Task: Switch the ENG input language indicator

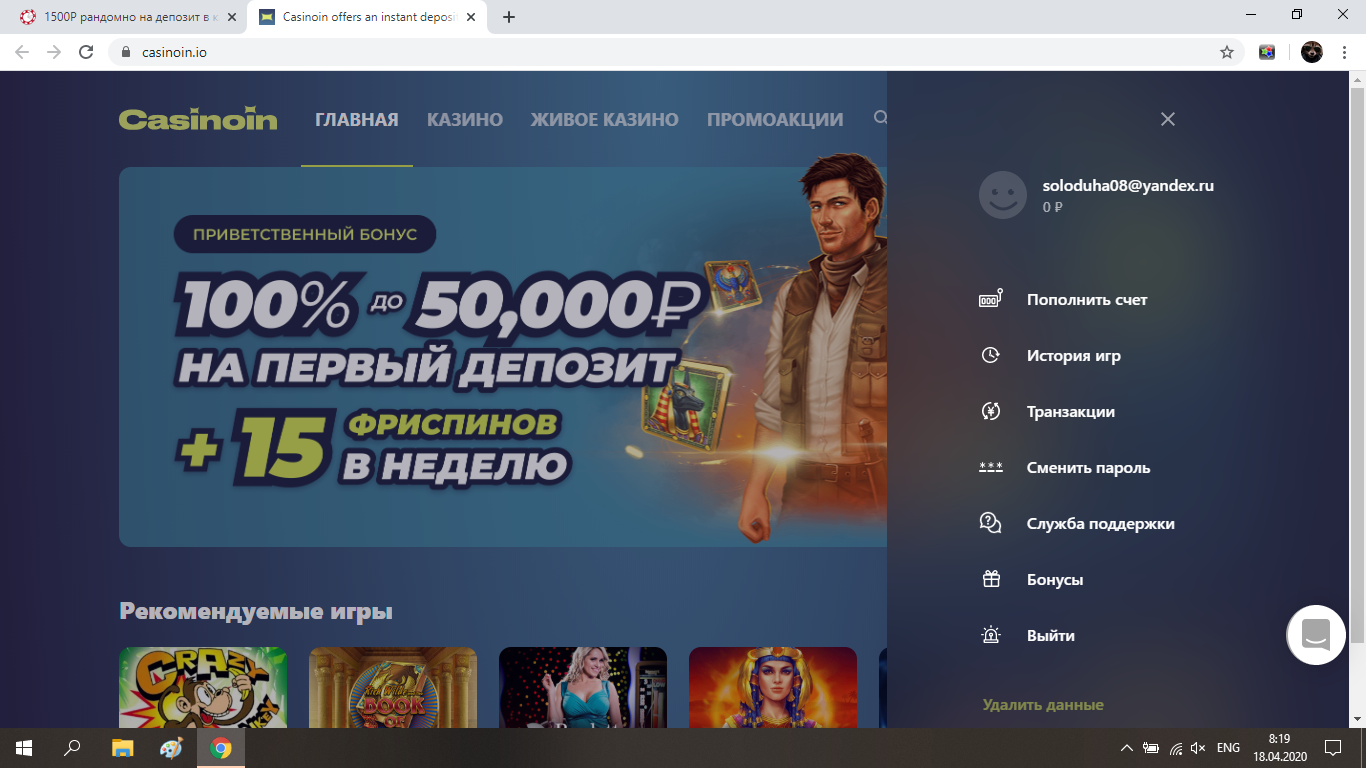Action: [1228, 748]
